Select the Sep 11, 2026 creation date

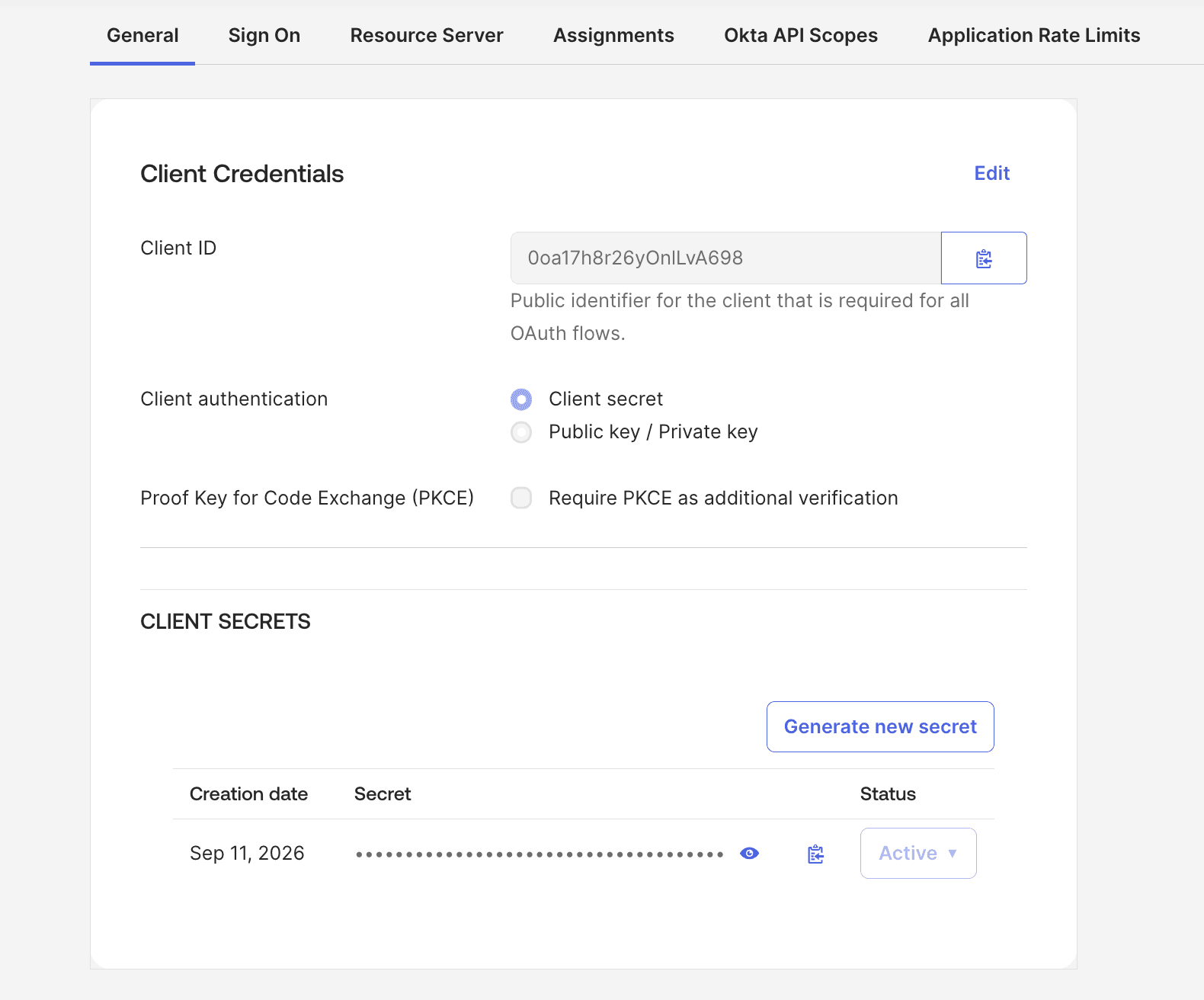[x=247, y=853]
